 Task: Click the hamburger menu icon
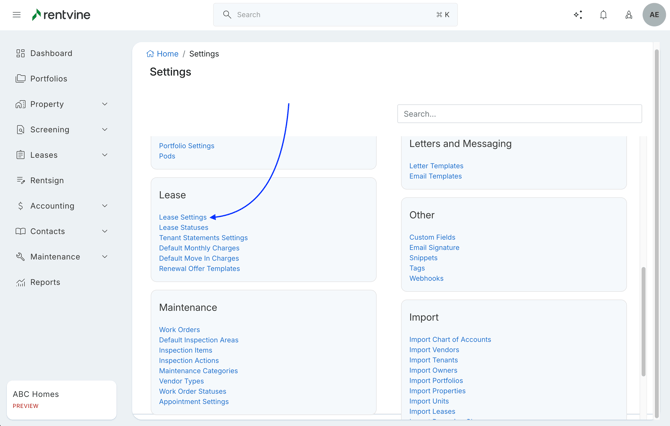16,15
